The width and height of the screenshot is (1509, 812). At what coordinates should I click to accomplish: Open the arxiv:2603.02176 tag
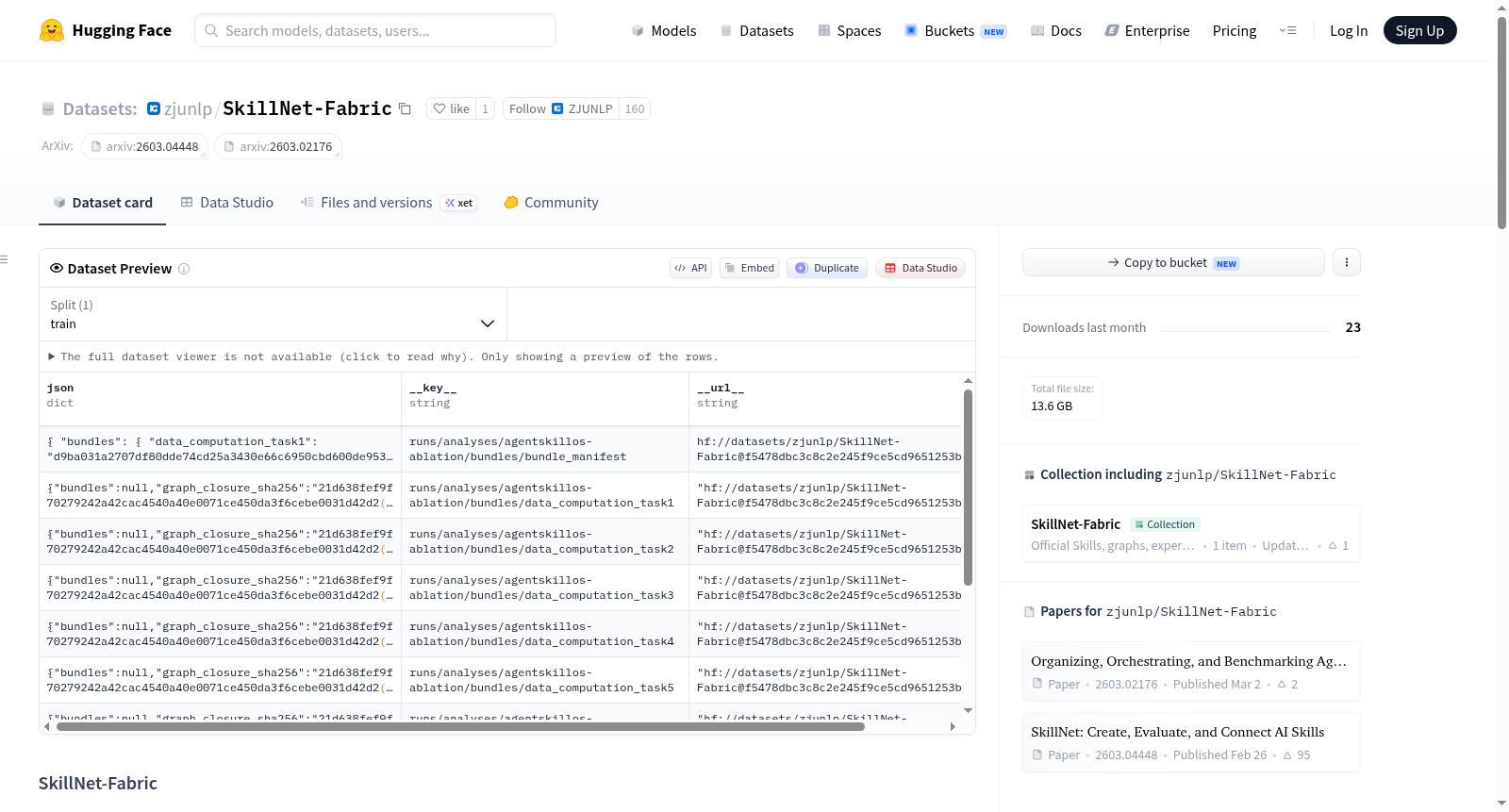point(278,146)
